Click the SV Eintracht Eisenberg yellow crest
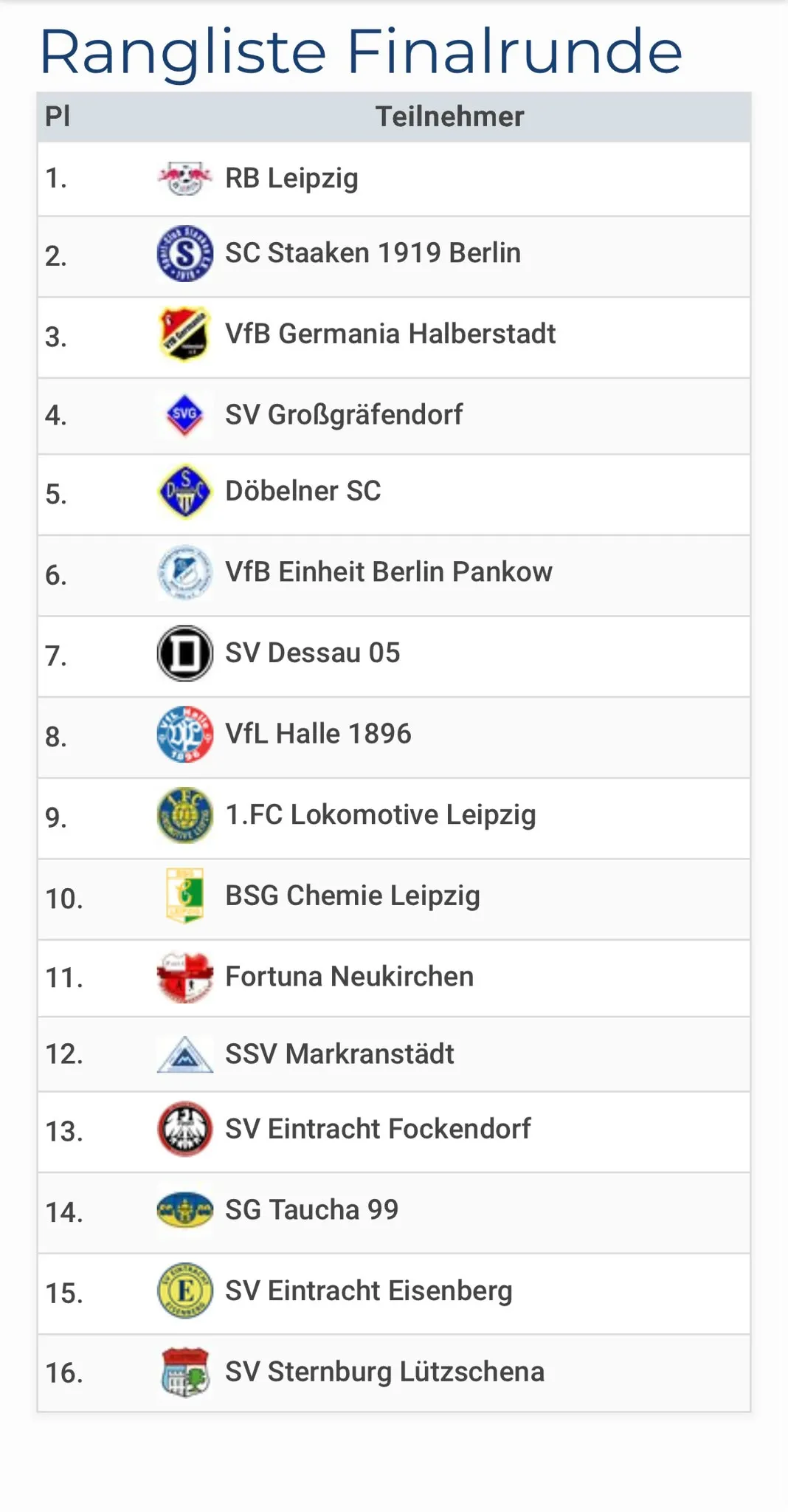Image resolution: width=788 pixels, height=1512 pixels. (x=185, y=1291)
